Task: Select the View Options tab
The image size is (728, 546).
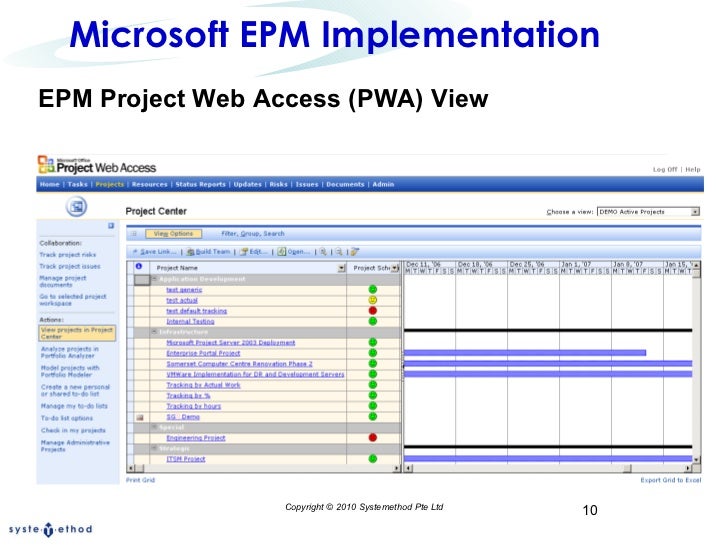Action: click(173, 234)
